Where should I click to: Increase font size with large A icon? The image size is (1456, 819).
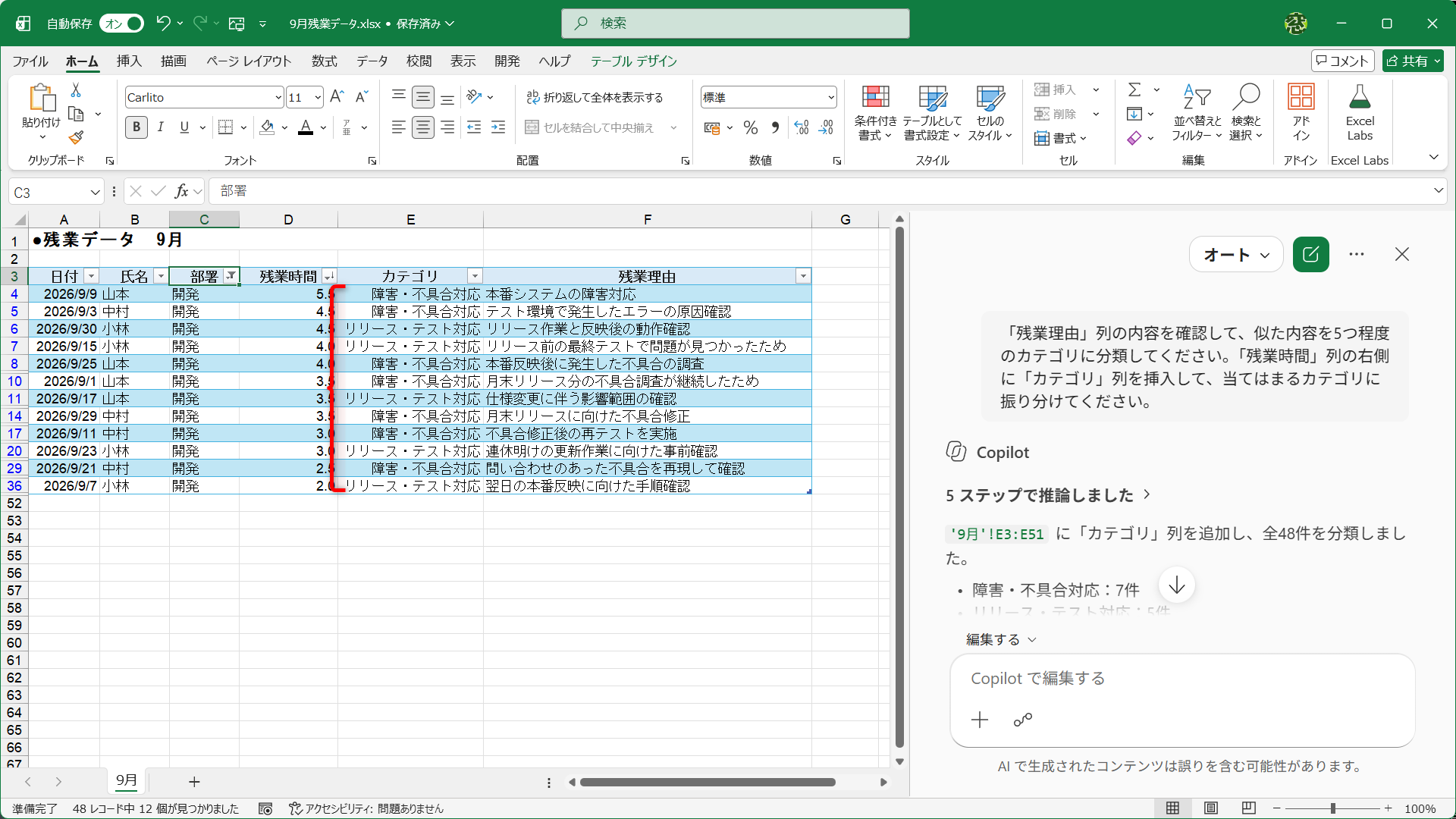tap(337, 97)
